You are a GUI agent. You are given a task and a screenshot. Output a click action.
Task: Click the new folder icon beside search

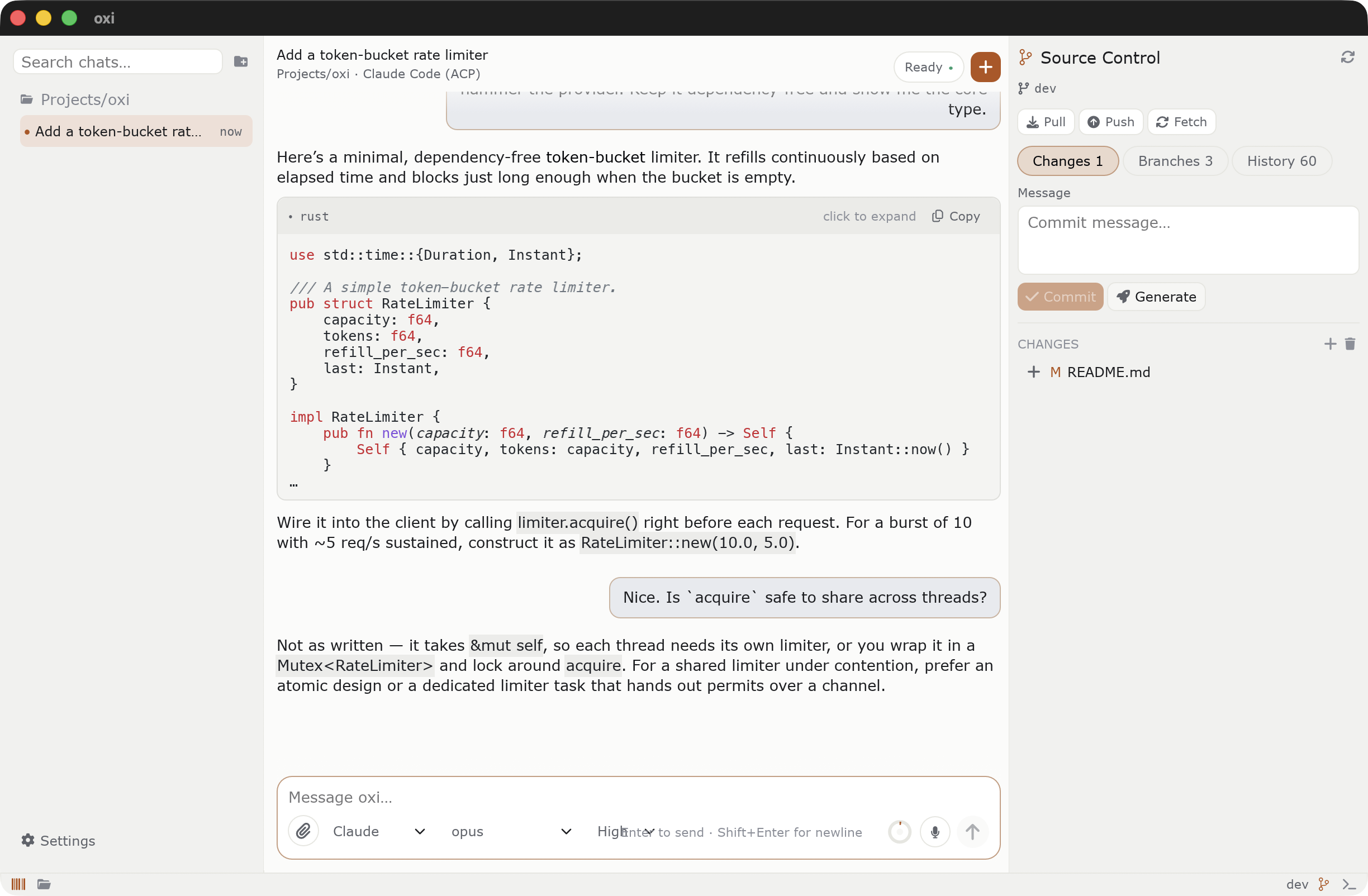click(x=241, y=61)
